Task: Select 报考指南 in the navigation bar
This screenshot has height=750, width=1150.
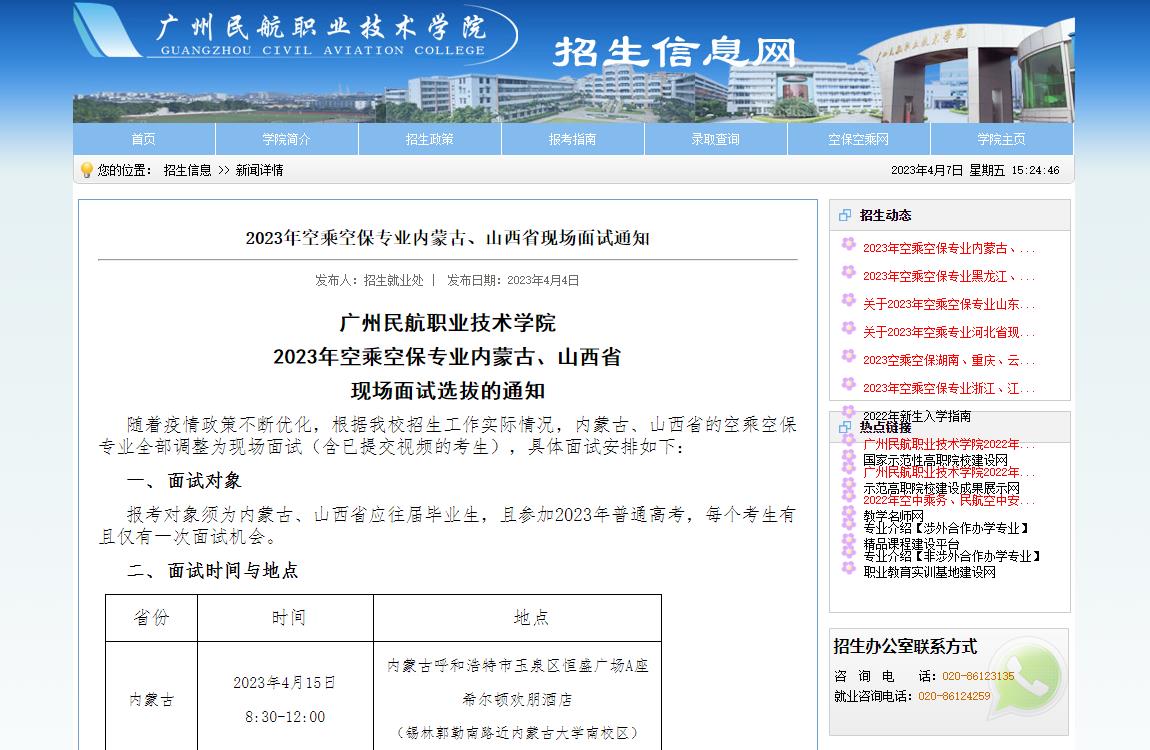Action: point(573,139)
